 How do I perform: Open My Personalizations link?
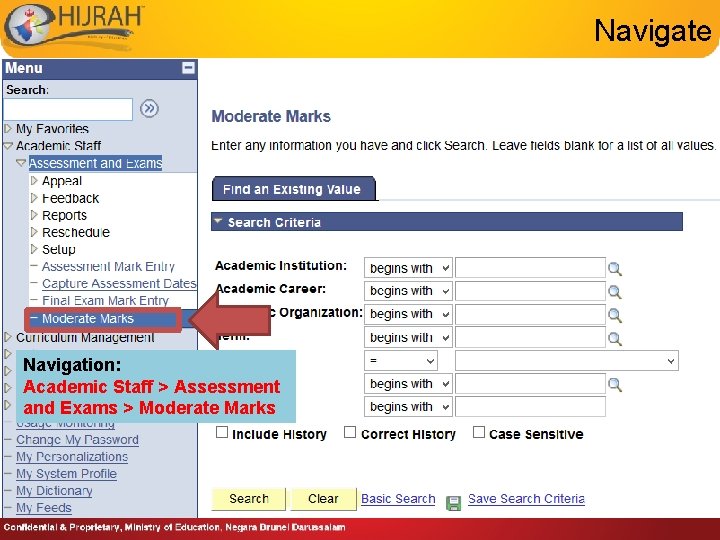coord(72,457)
